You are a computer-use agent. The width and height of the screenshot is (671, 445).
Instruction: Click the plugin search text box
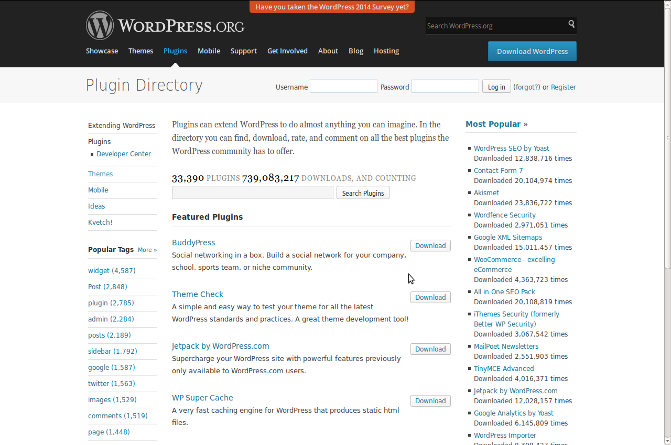(252, 193)
